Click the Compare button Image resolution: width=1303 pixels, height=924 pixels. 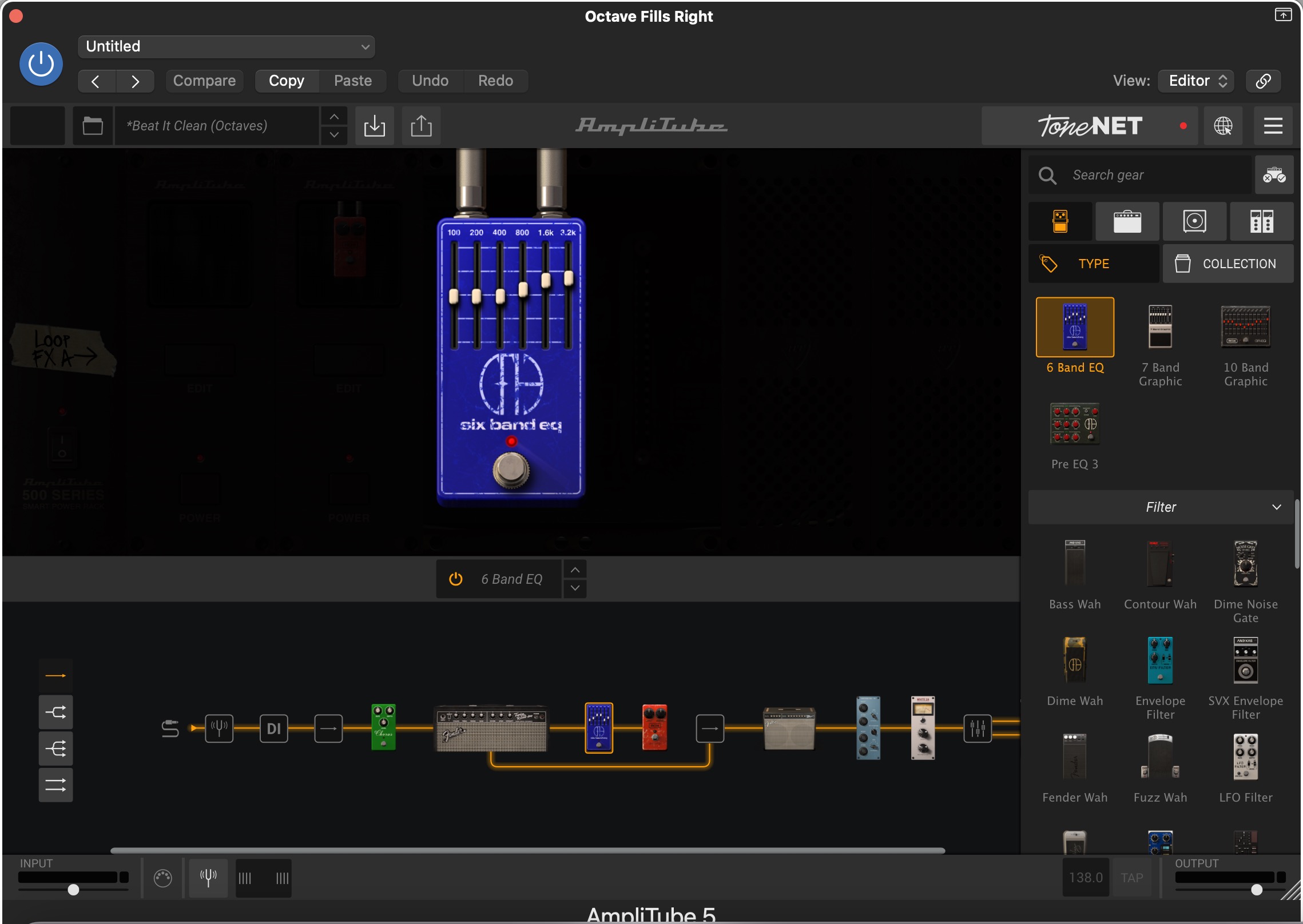(x=204, y=81)
